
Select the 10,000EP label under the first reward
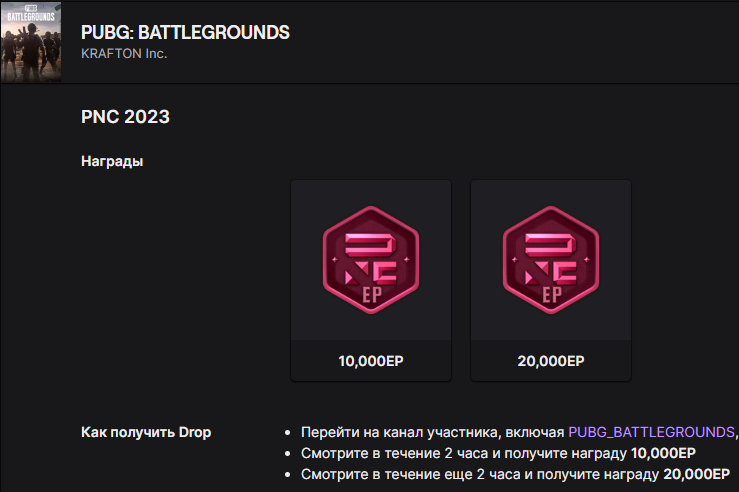click(x=371, y=361)
